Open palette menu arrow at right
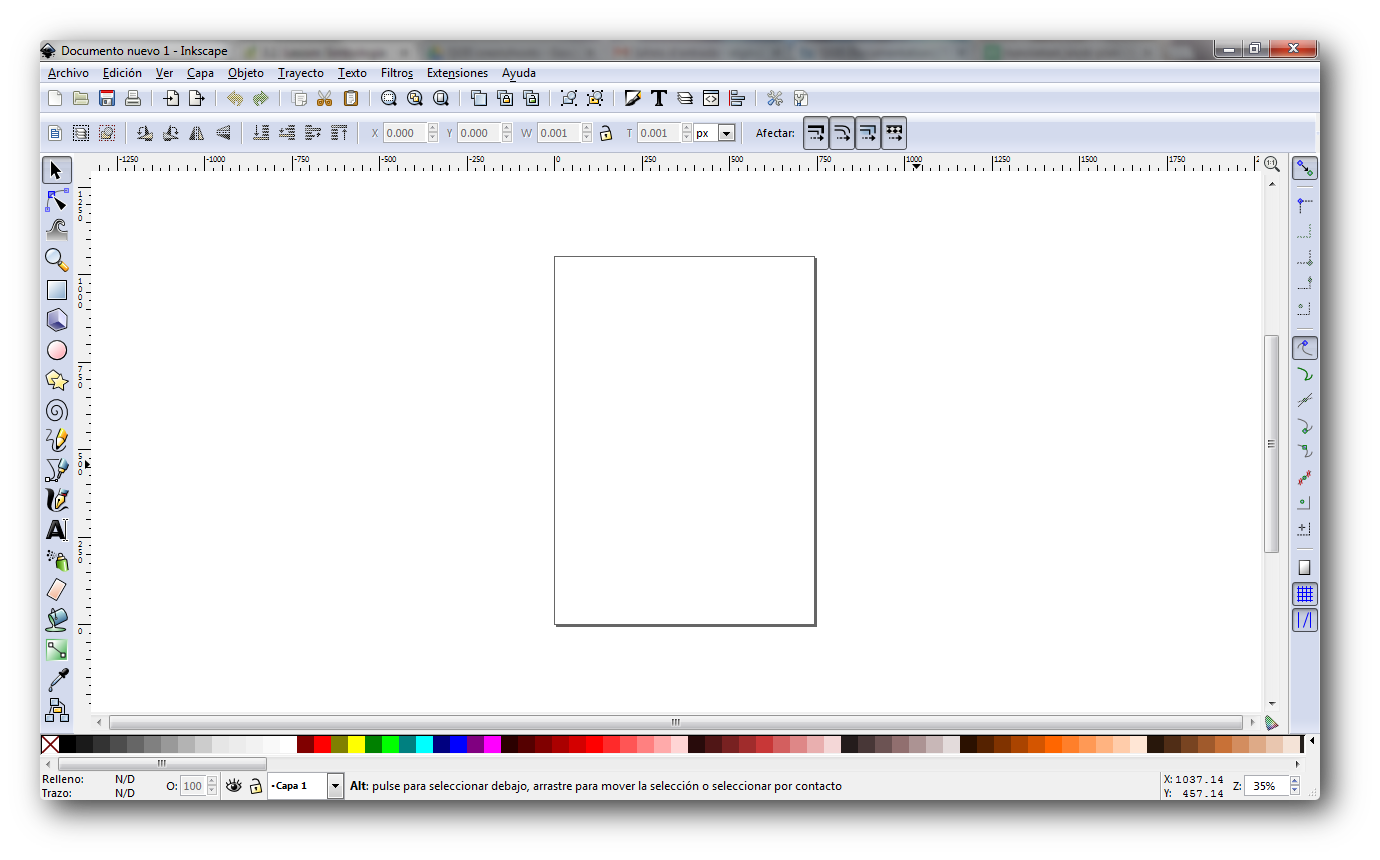The image size is (1380, 860). pyautogui.click(x=1312, y=743)
